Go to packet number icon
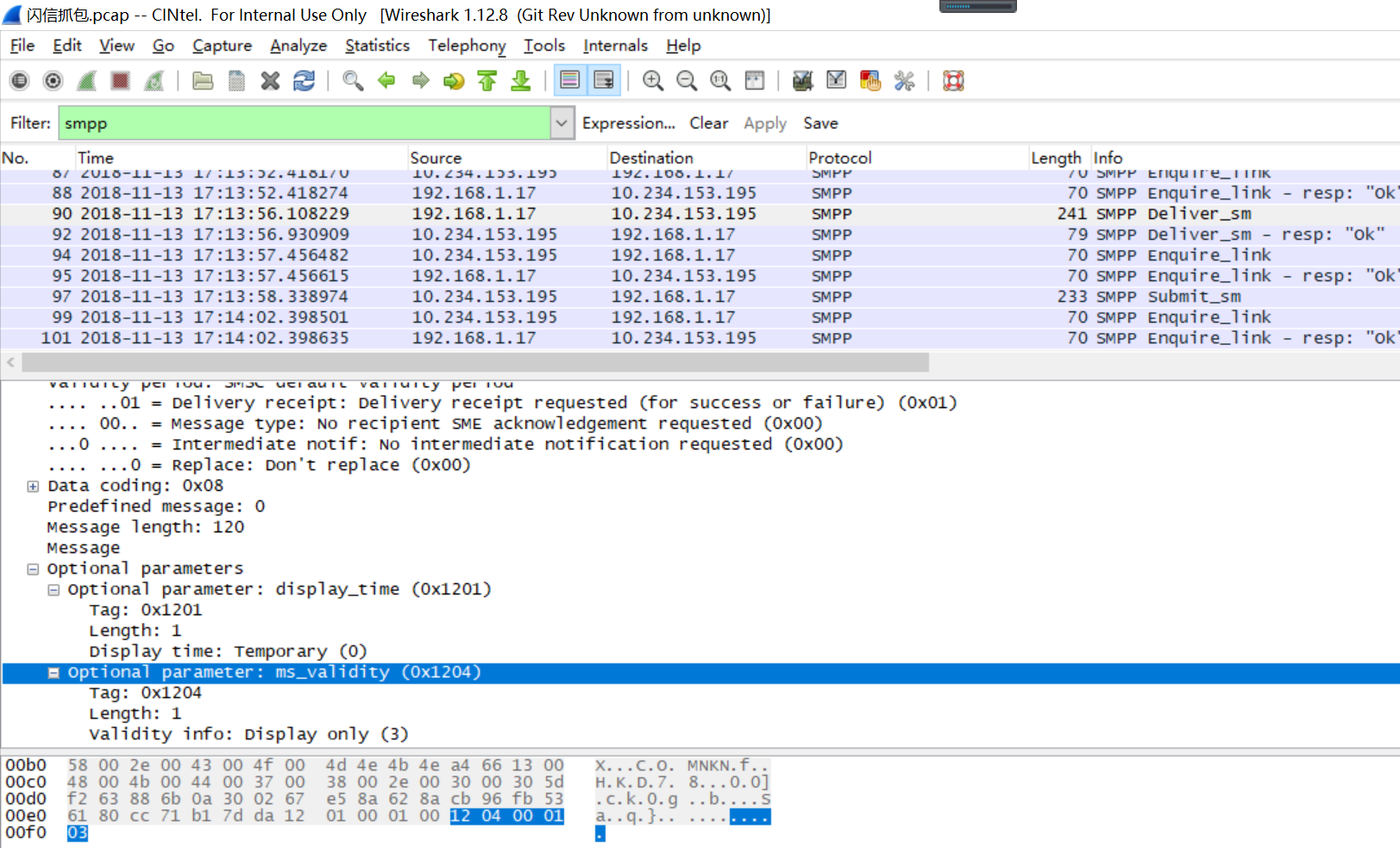Image resolution: width=1400 pixels, height=848 pixels. click(x=454, y=81)
